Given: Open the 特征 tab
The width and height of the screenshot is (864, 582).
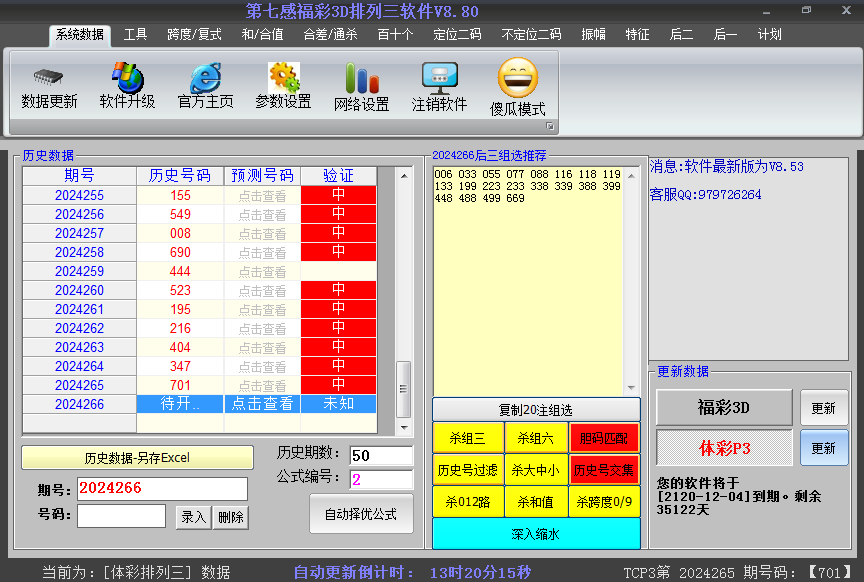Looking at the screenshot, I should (x=638, y=35).
